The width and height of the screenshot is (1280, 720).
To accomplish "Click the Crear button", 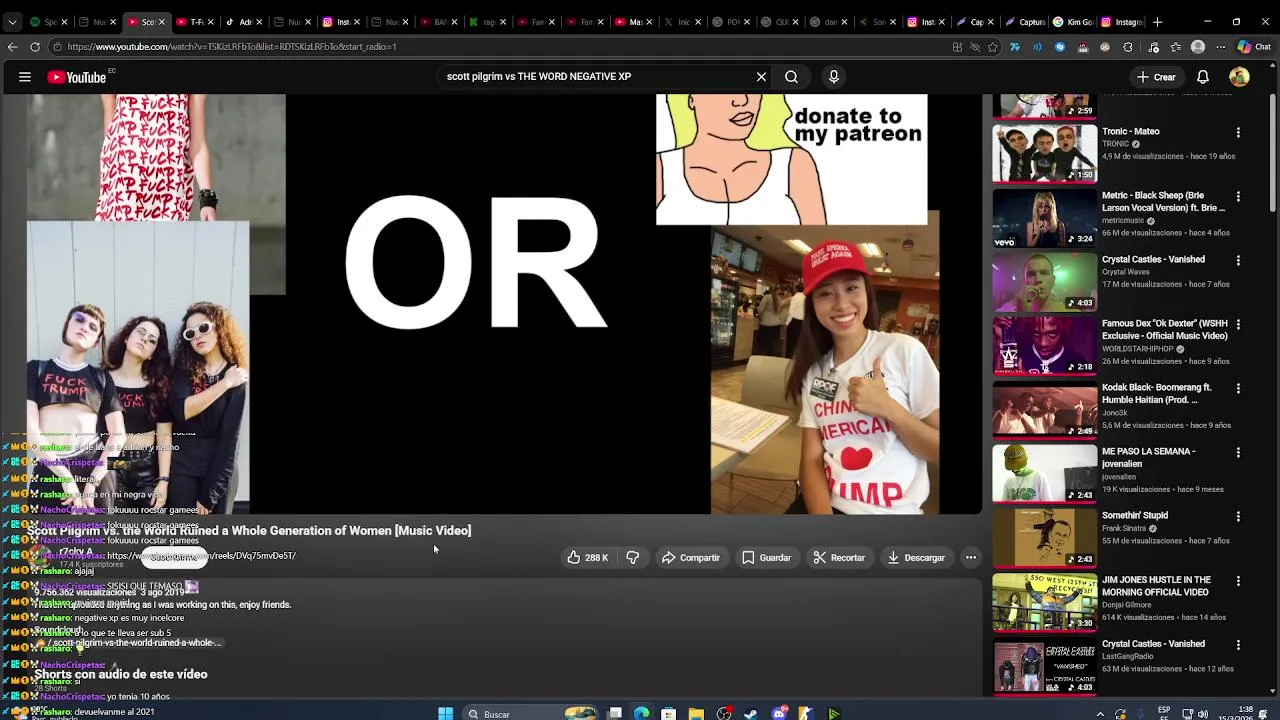I will (1156, 77).
